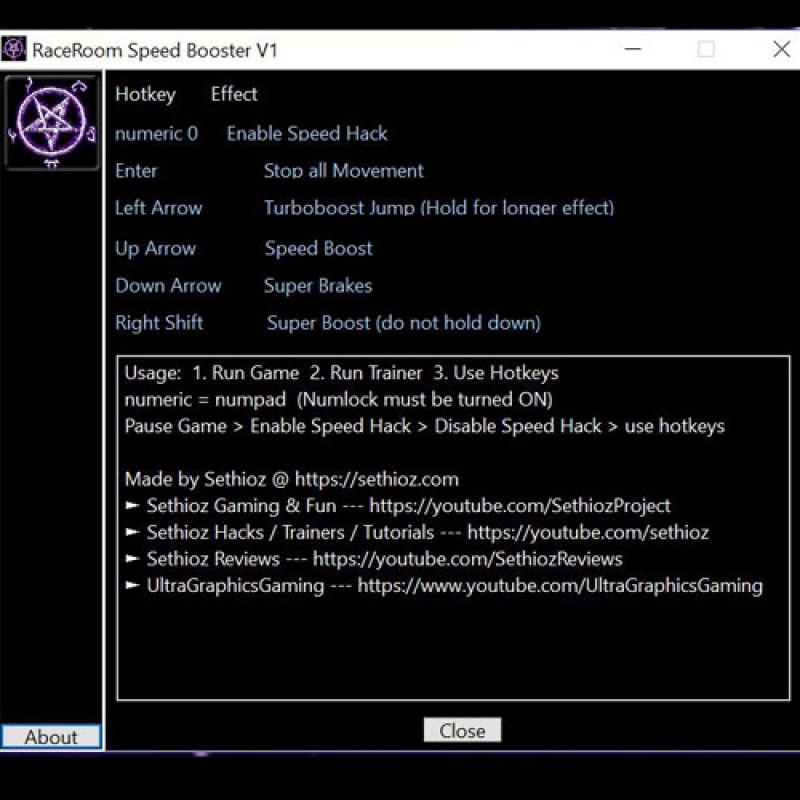Click the 'Speed Boost' effect text
This screenshot has height=800, width=800.
click(x=318, y=249)
